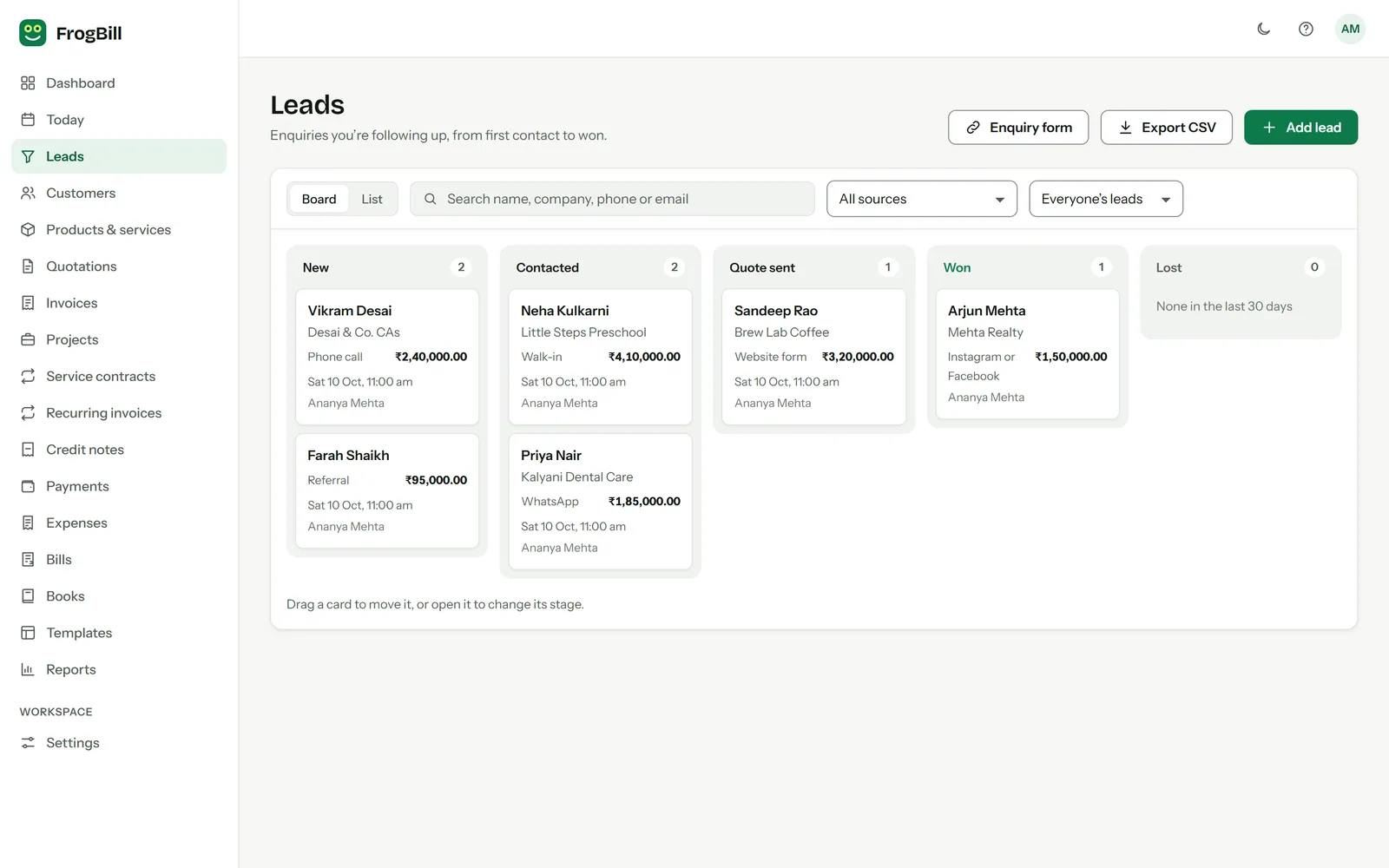Click the Settings sliders icon
The width and height of the screenshot is (1389, 868).
(28, 743)
